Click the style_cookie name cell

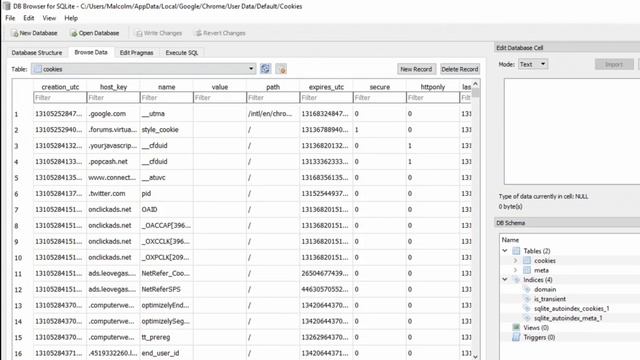[x=167, y=130]
